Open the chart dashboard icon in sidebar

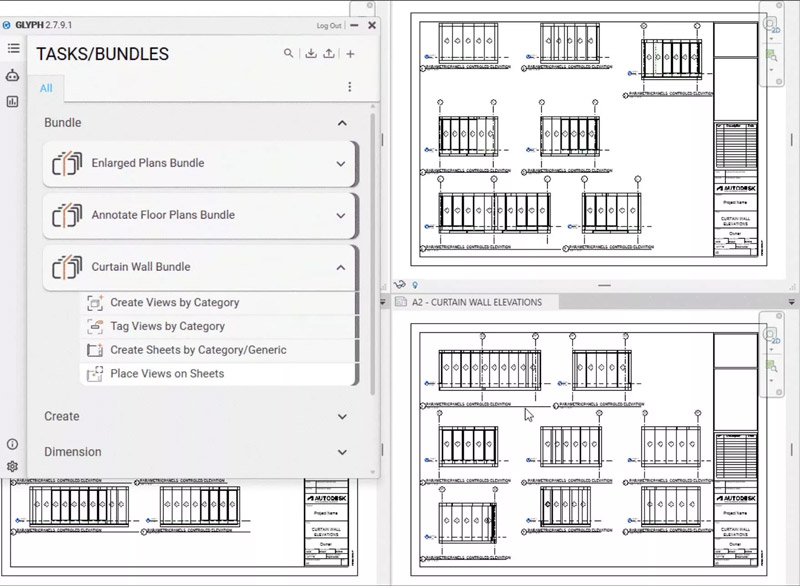[x=13, y=101]
